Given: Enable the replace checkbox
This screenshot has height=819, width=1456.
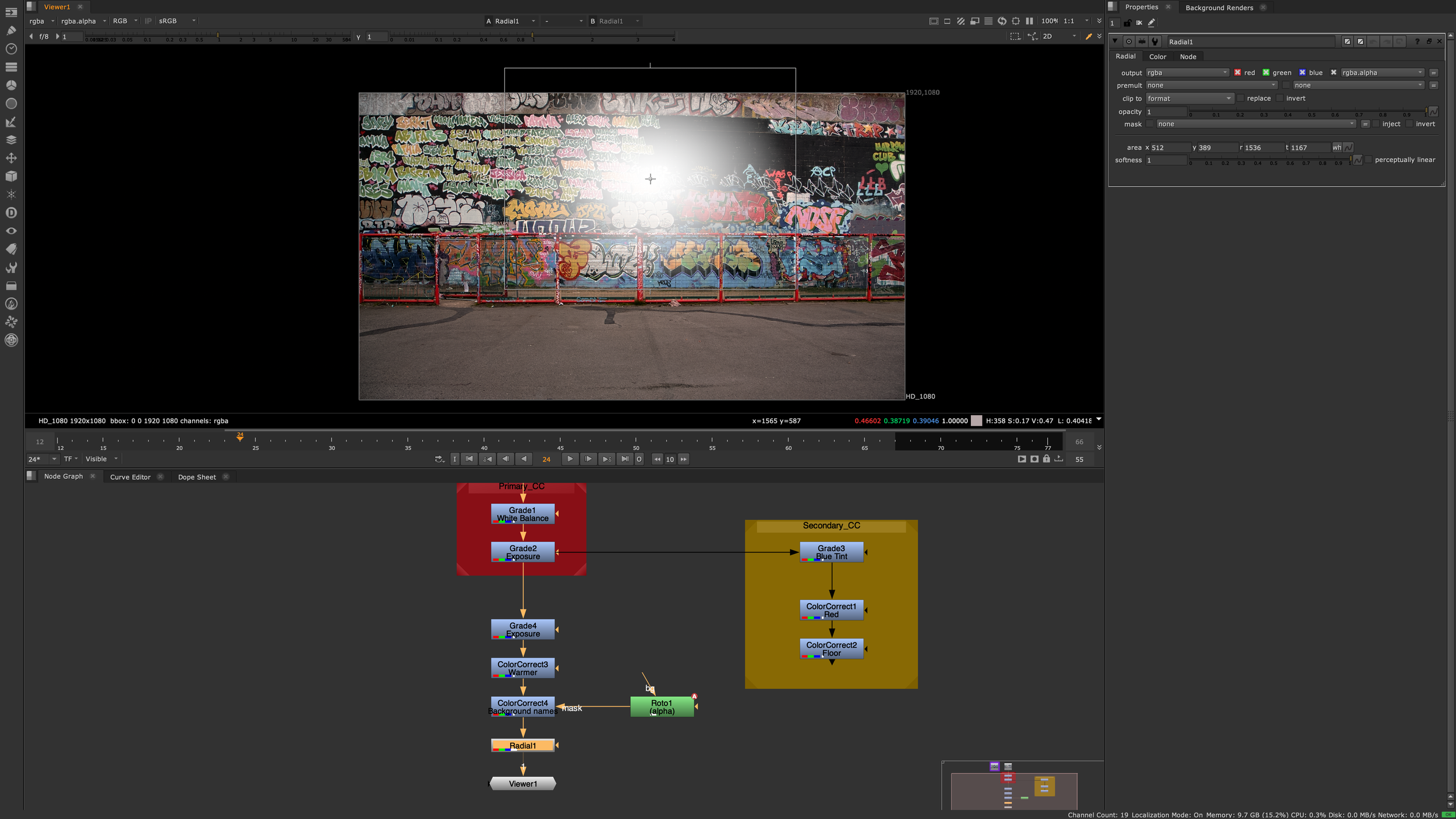Looking at the screenshot, I should pos(1240,98).
